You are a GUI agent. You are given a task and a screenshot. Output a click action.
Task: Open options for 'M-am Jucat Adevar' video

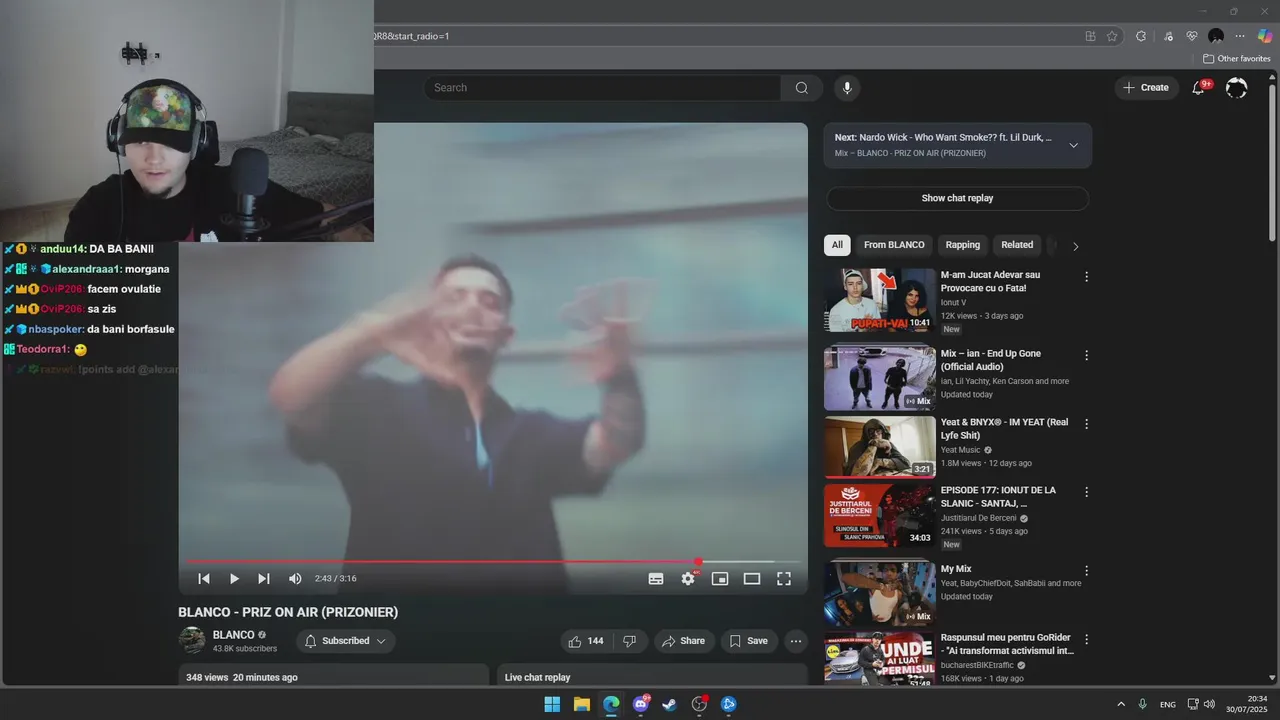click(1086, 277)
